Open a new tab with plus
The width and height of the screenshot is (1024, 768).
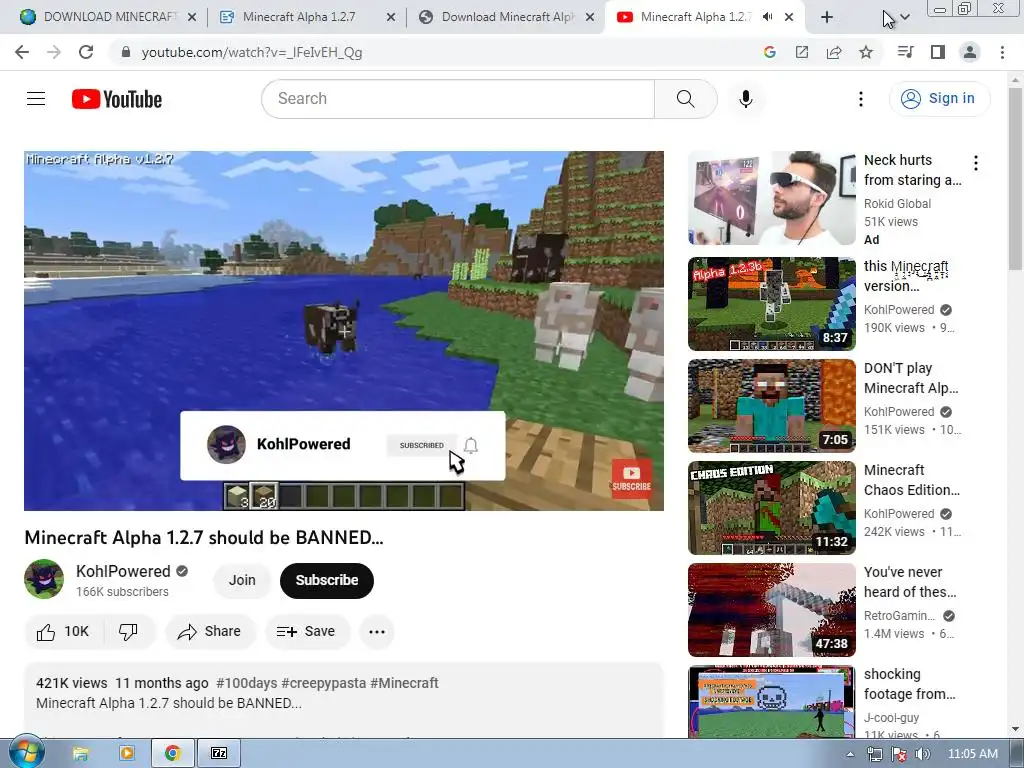click(827, 17)
